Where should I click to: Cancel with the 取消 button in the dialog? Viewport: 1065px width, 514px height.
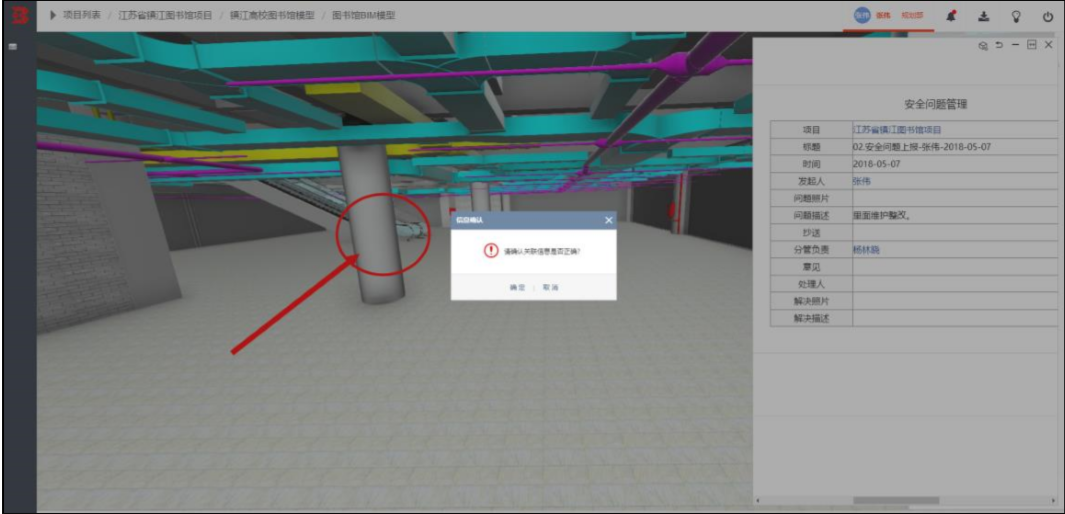click(x=550, y=288)
